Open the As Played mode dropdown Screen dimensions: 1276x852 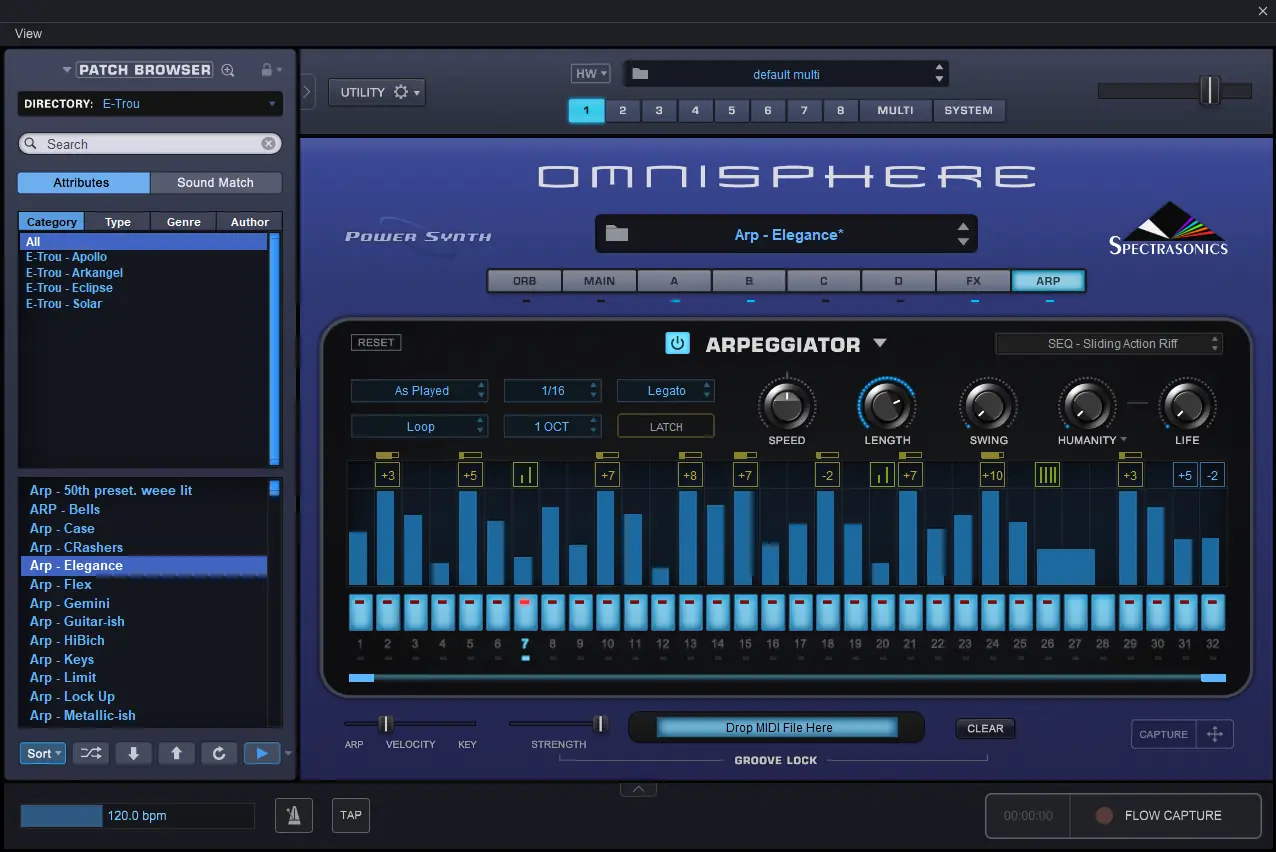[420, 391]
